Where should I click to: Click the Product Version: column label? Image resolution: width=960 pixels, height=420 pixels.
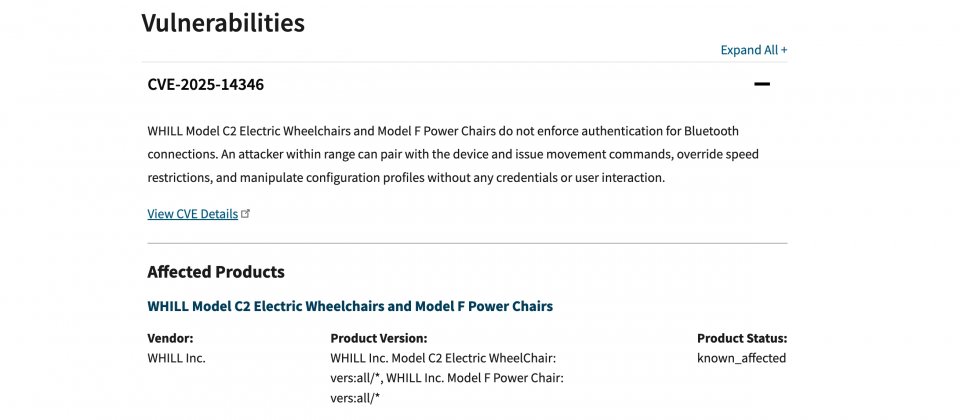[378, 338]
